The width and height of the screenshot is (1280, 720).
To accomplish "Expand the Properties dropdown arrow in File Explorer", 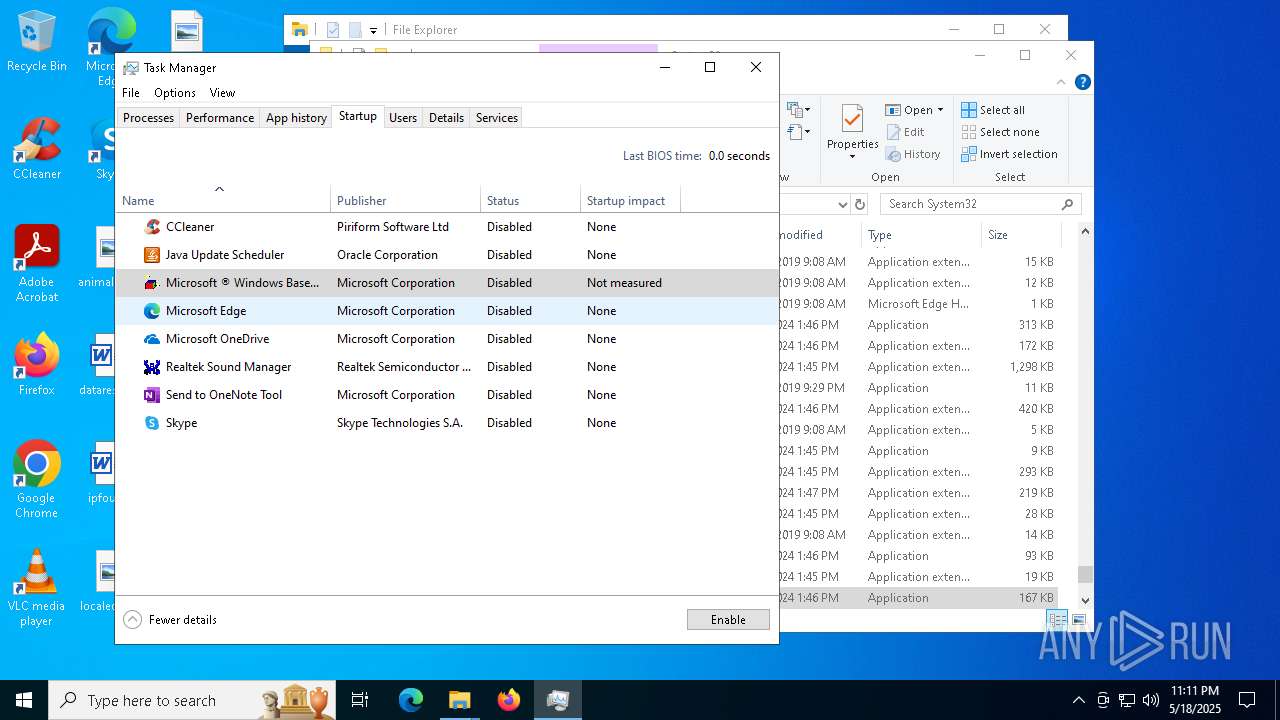I will pos(852,157).
